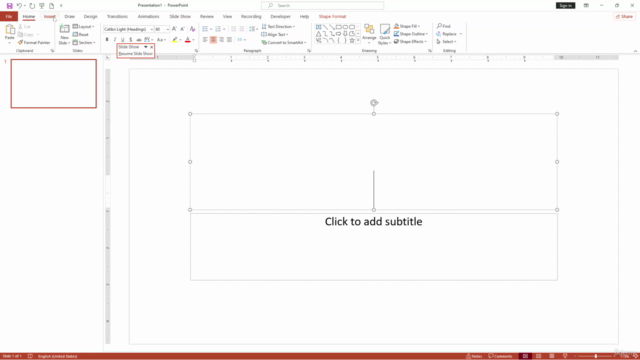The height and width of the screenshot is (360, 640).
Task: Open the Section dropdown
Action: (x=84, y=42)
